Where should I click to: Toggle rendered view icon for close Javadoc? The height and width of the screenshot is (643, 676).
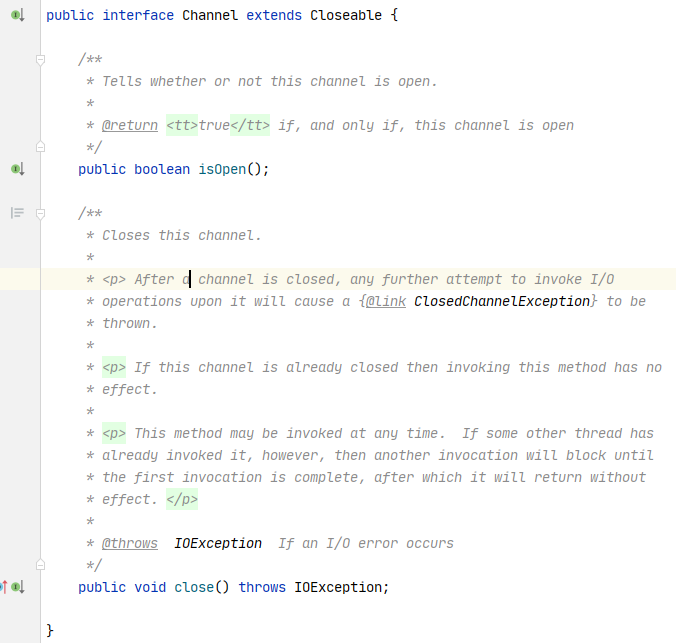click(17, 213)
